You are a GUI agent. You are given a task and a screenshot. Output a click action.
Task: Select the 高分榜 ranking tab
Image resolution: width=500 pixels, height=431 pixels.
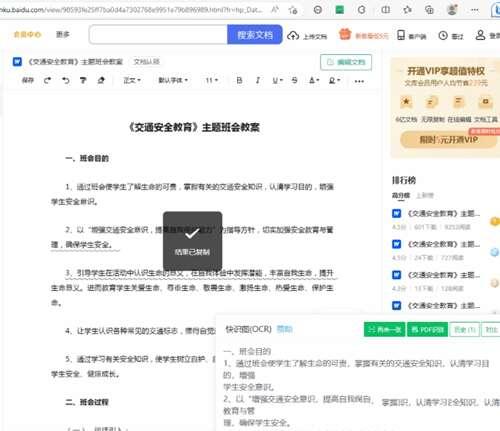pyautogui.click(x=401, y=195)
